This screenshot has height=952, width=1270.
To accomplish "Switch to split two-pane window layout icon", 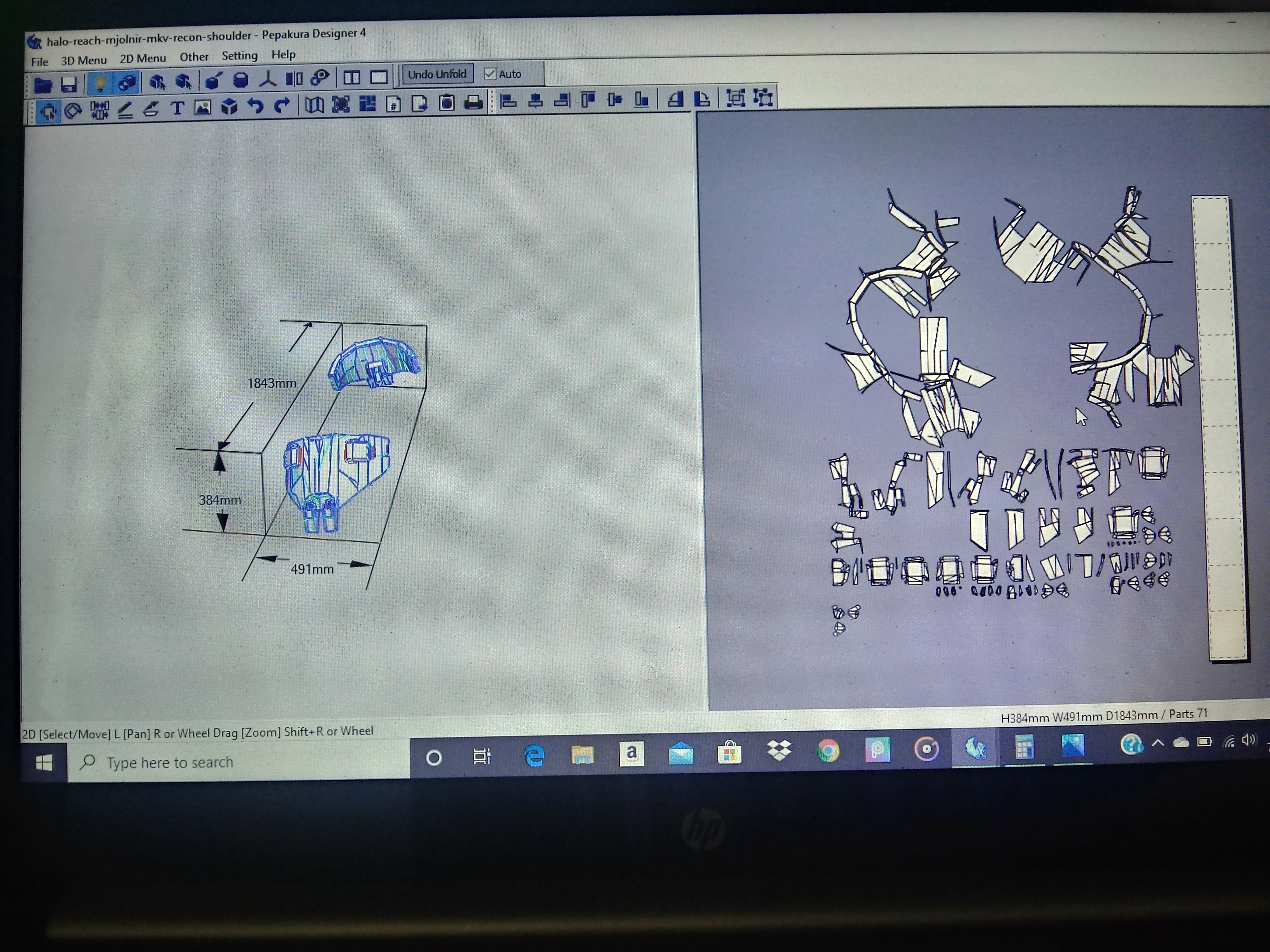I will point(351,77).
